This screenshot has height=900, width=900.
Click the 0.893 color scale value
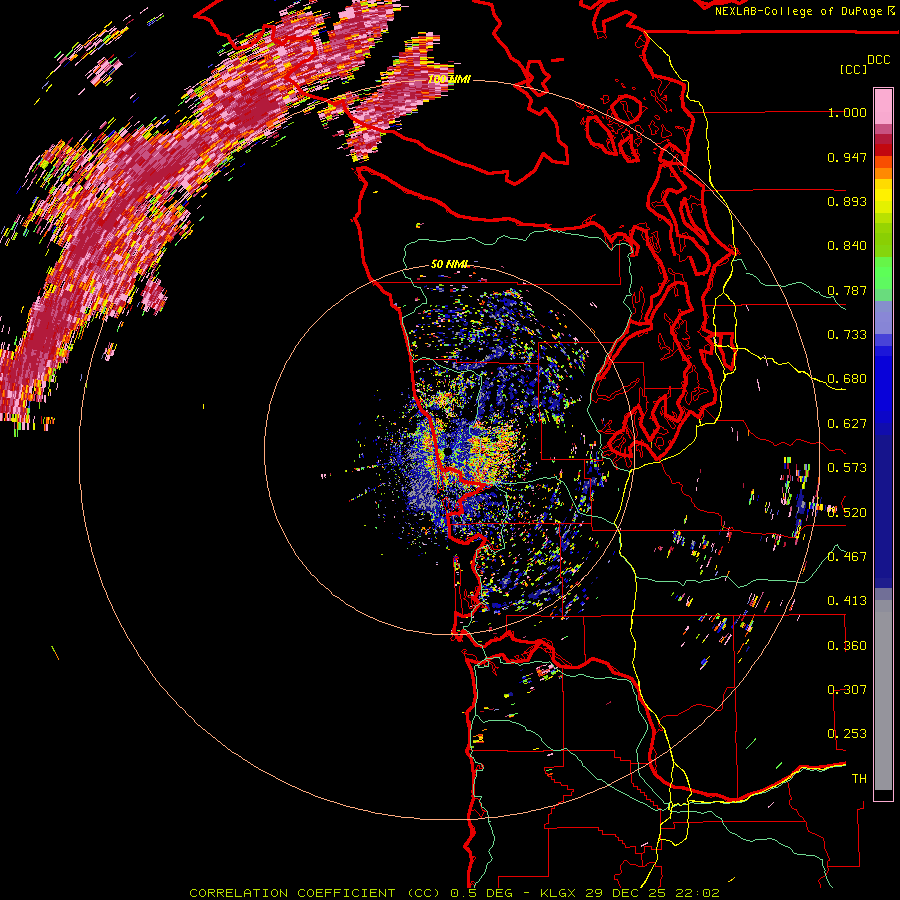pos(847,201)
